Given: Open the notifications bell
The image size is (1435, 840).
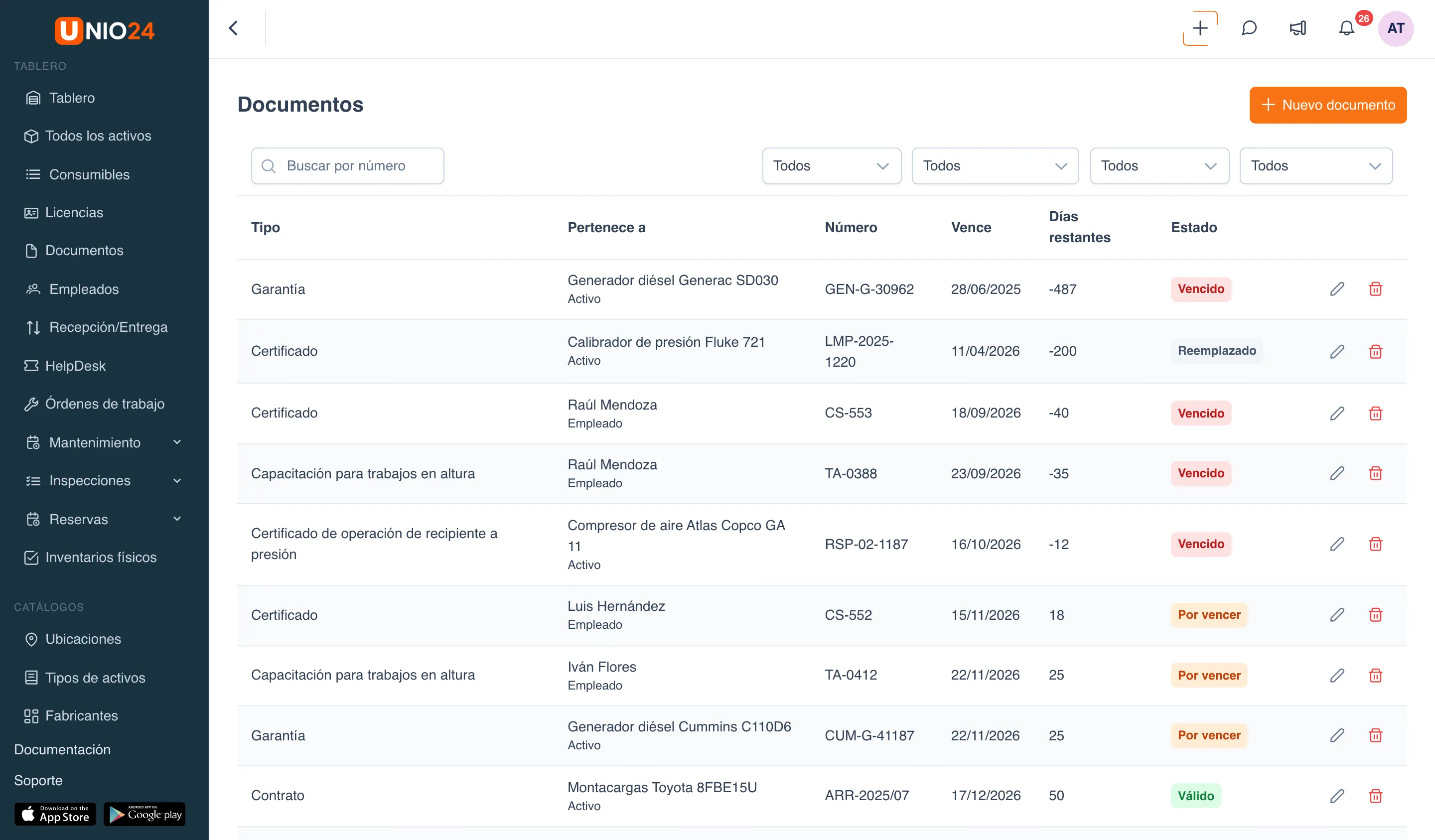Looking at the screenshot, I should tap(1346, 28).
